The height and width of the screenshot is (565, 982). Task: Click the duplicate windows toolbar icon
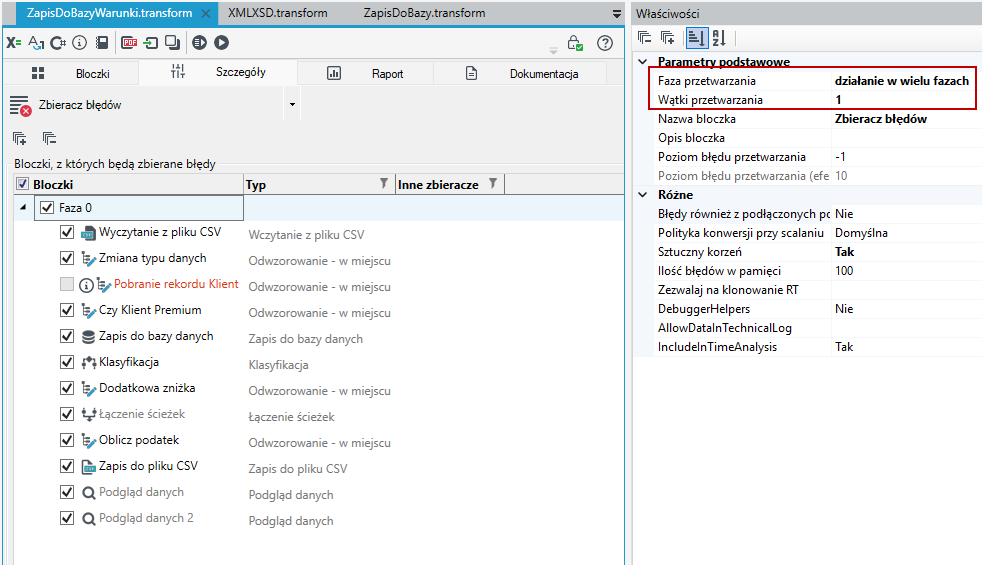(x=172, y=43)
